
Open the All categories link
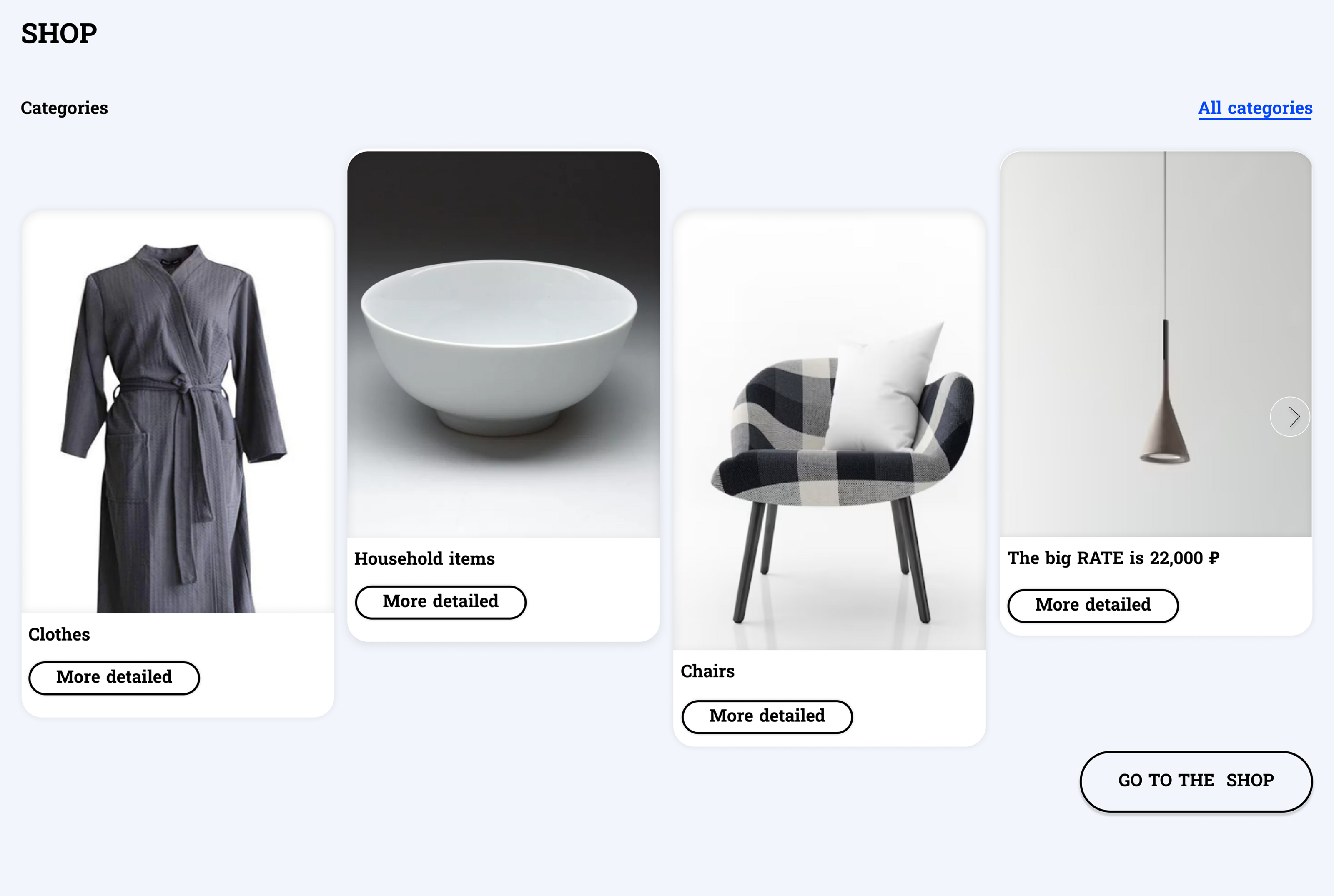tap(1254, 108)
